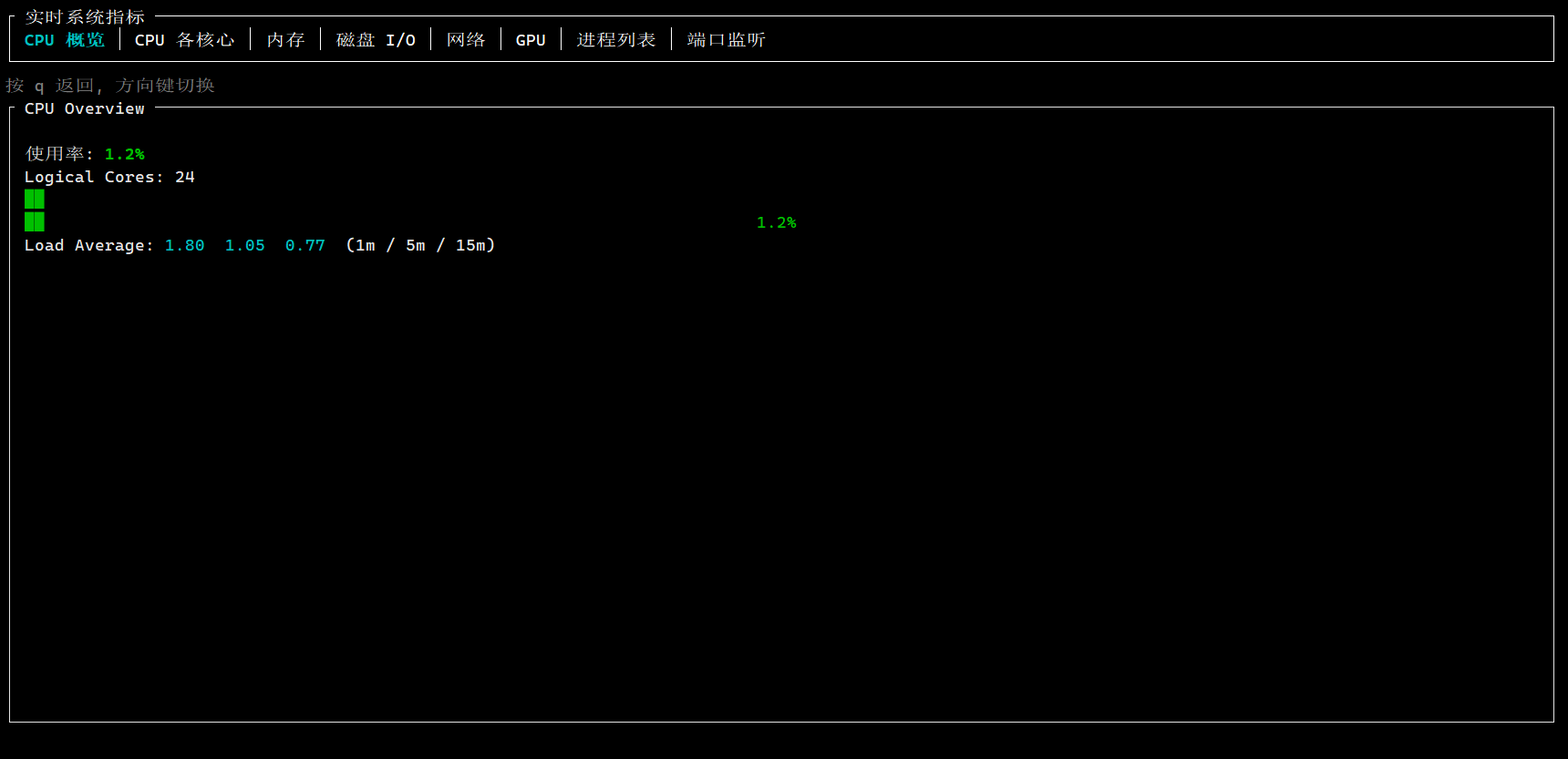Click the CPU Overview panel title
The height and width of the screenshot is (759, 1568).
point(85,108)
